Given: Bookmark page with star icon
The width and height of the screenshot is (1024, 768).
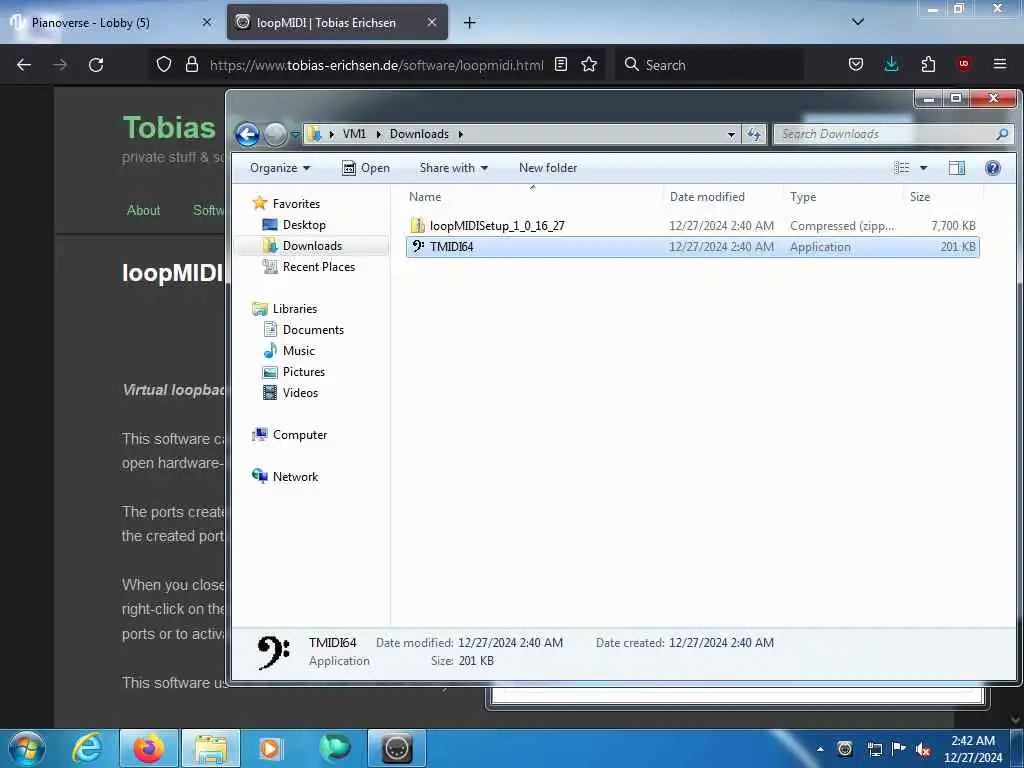Looking at the screenshot, I should 589,65.
